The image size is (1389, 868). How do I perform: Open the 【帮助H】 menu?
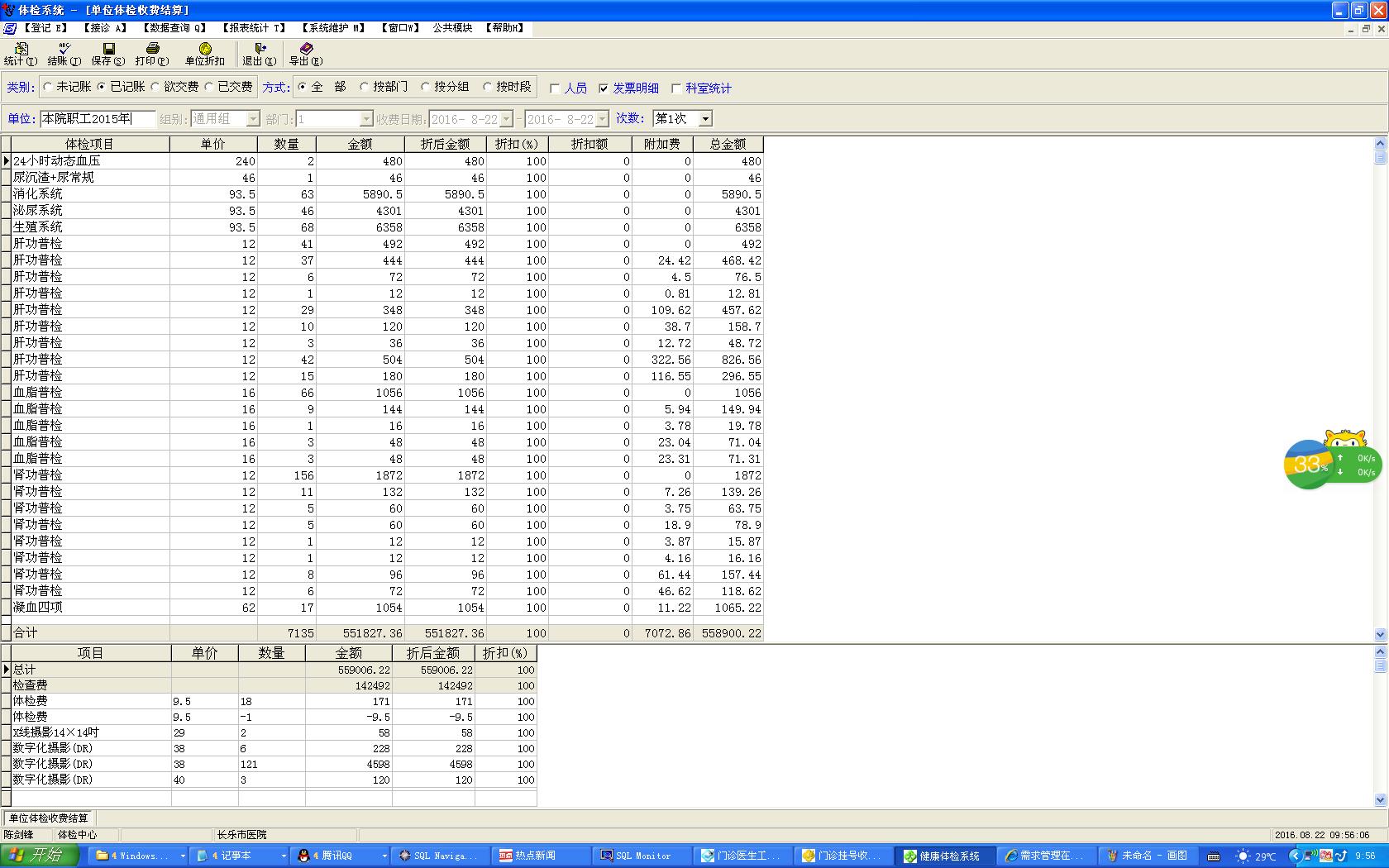504,28
